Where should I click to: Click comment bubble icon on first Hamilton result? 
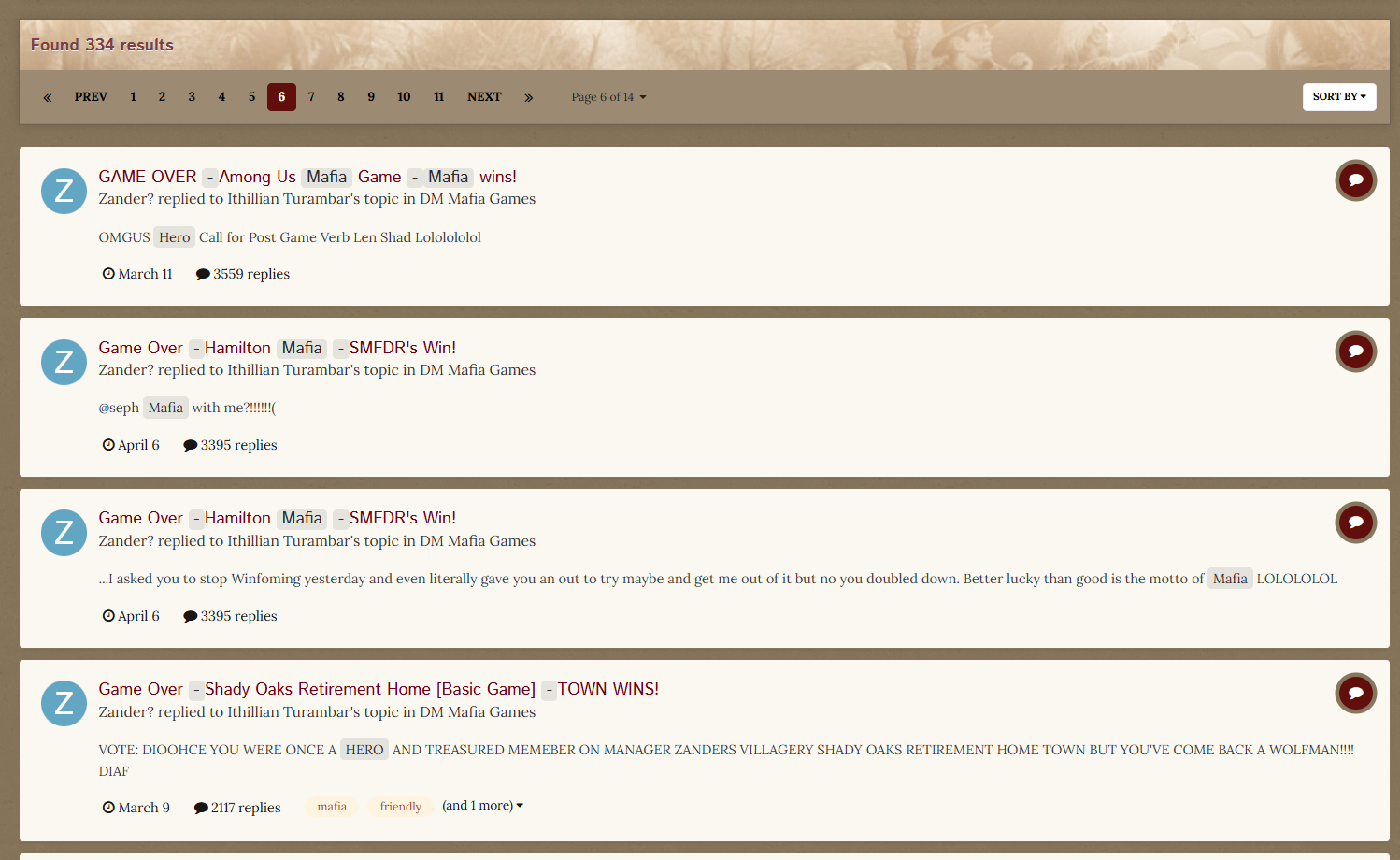click(1355, 351)
